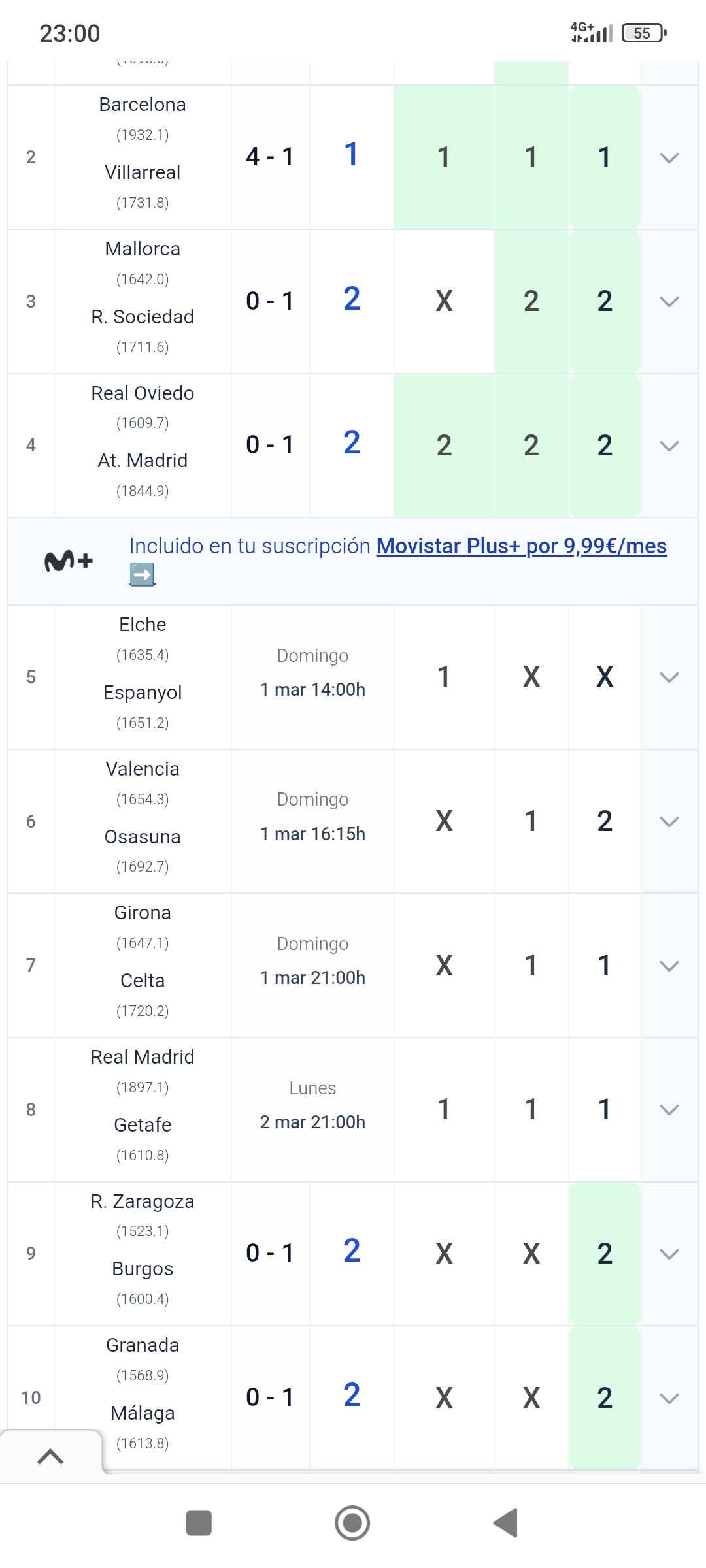This screenshot has width=706, height=1568.
Task: Expand Granada vs Málaga row chevron
Action: point(669,1398)
